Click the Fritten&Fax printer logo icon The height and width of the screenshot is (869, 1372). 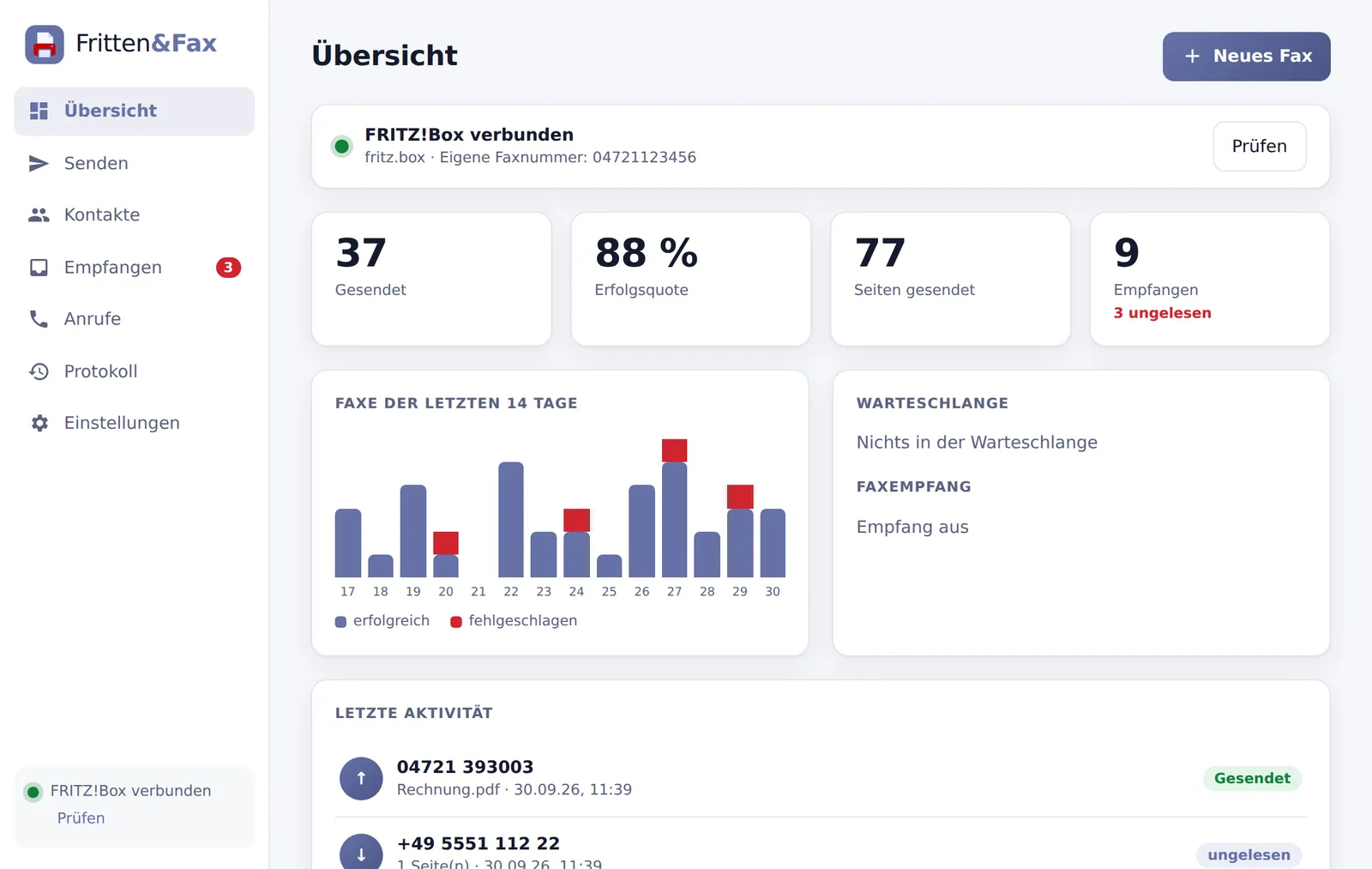click(45, 44)
